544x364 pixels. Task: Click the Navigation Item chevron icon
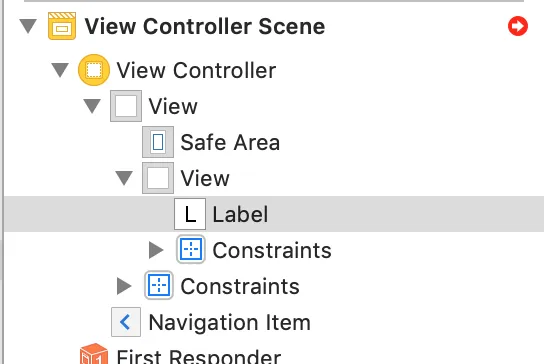coord(126,322)
